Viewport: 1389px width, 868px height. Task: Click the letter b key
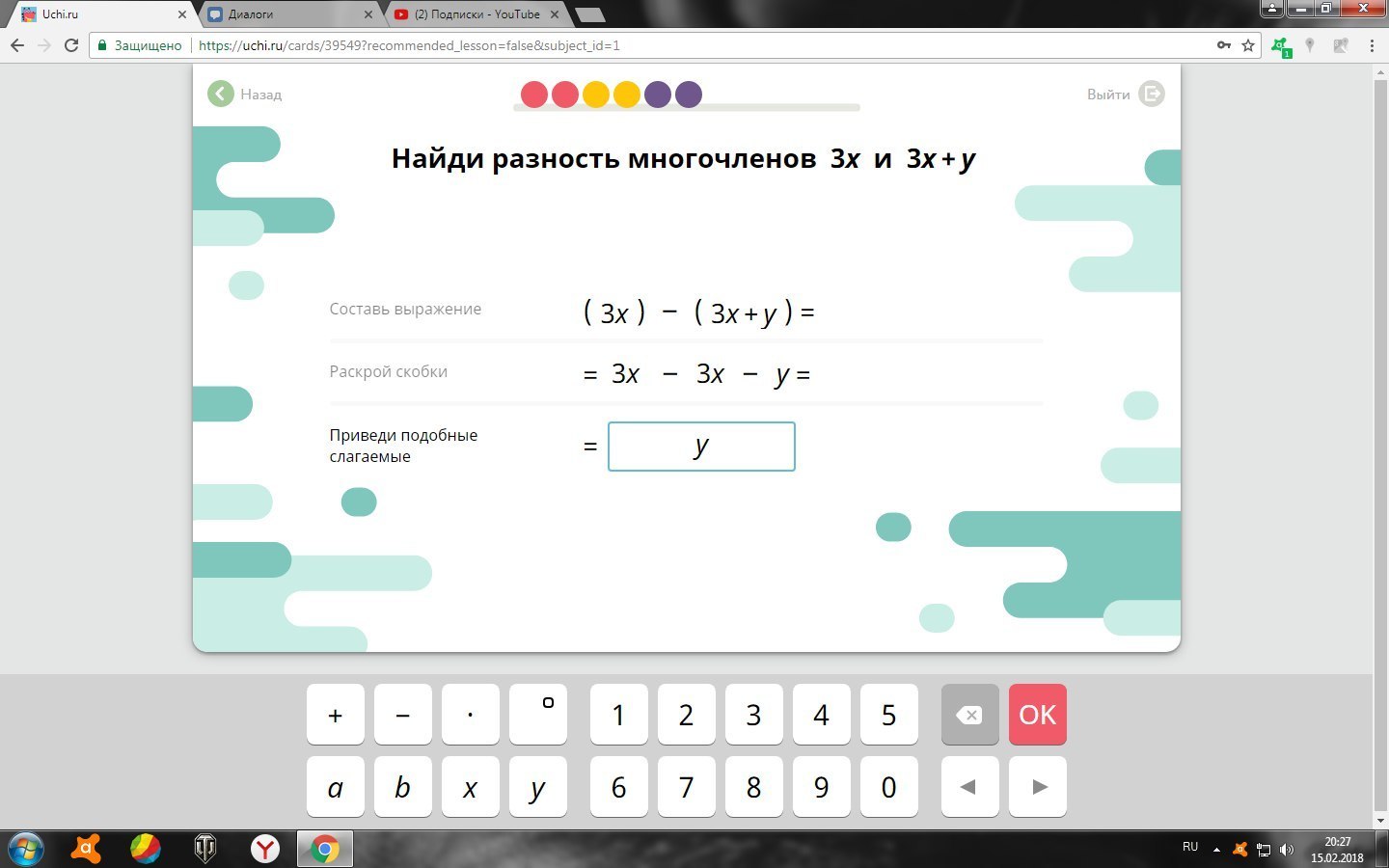[403, 787]
